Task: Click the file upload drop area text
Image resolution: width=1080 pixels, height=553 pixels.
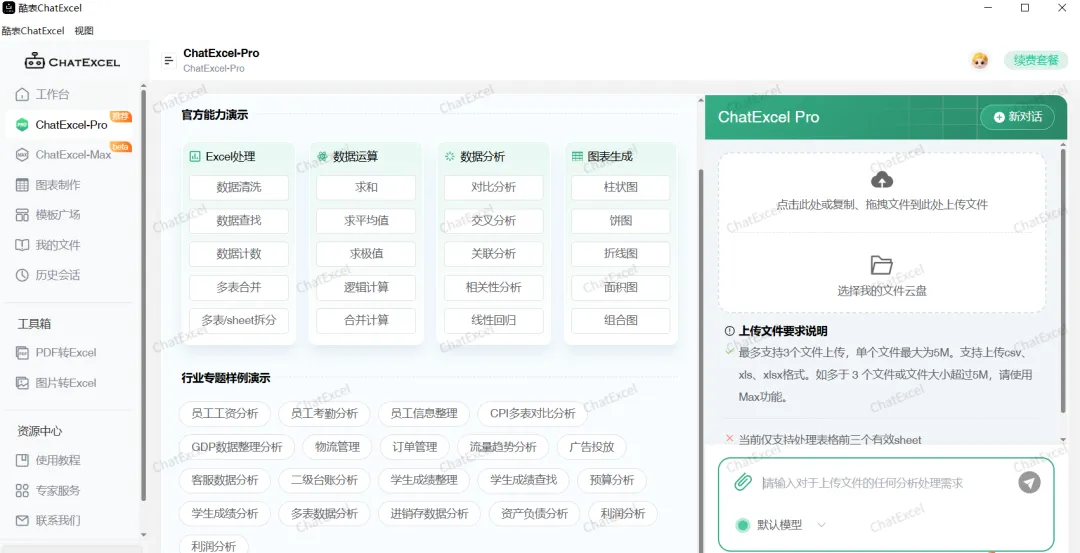Action: [882, 205]
